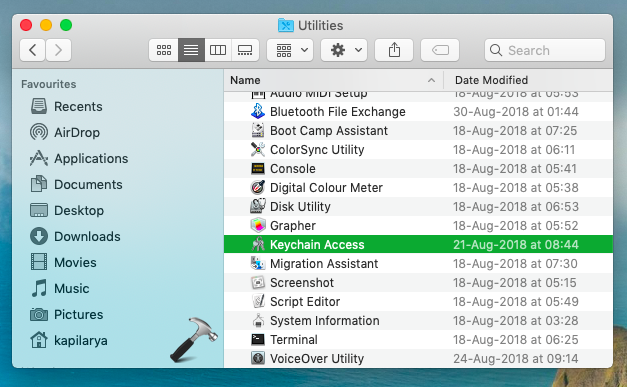627x387 pixels.
Task: Focus the Search field
Action: click(x=545, y=50)
